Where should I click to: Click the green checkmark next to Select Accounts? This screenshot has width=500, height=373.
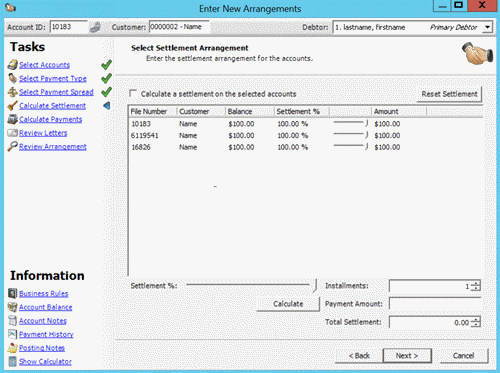(106, 65)
